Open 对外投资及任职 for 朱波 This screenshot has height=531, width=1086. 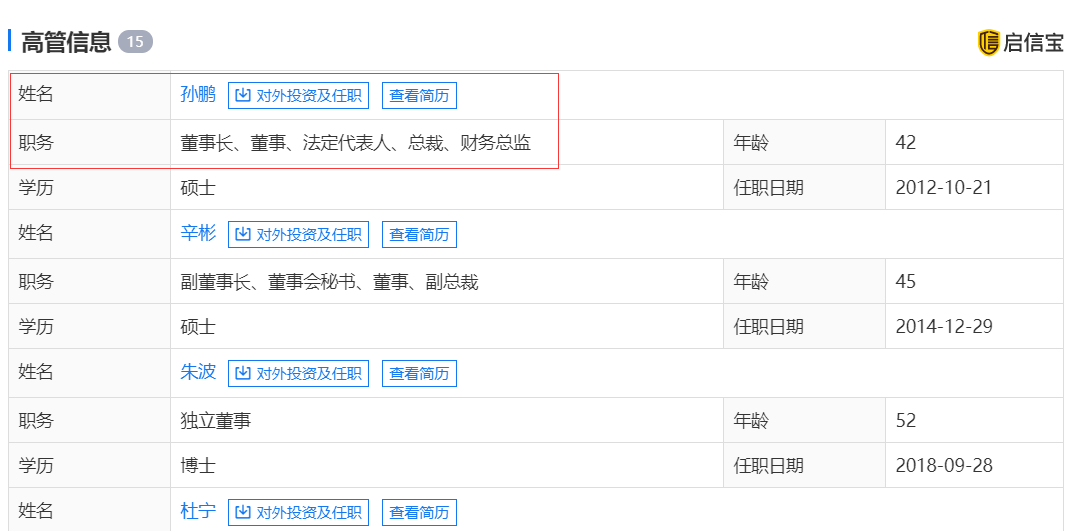(299, 374)
